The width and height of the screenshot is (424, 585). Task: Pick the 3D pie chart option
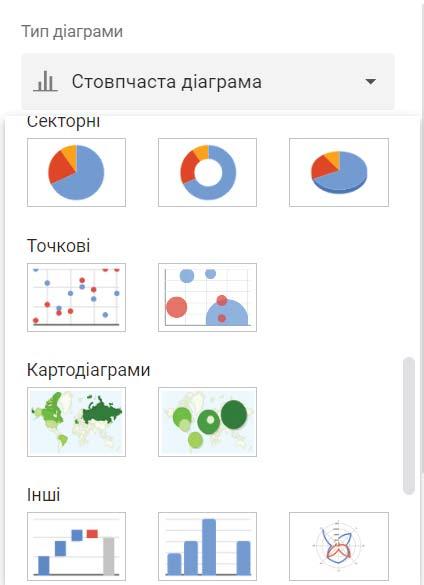[x=339, y=172]
